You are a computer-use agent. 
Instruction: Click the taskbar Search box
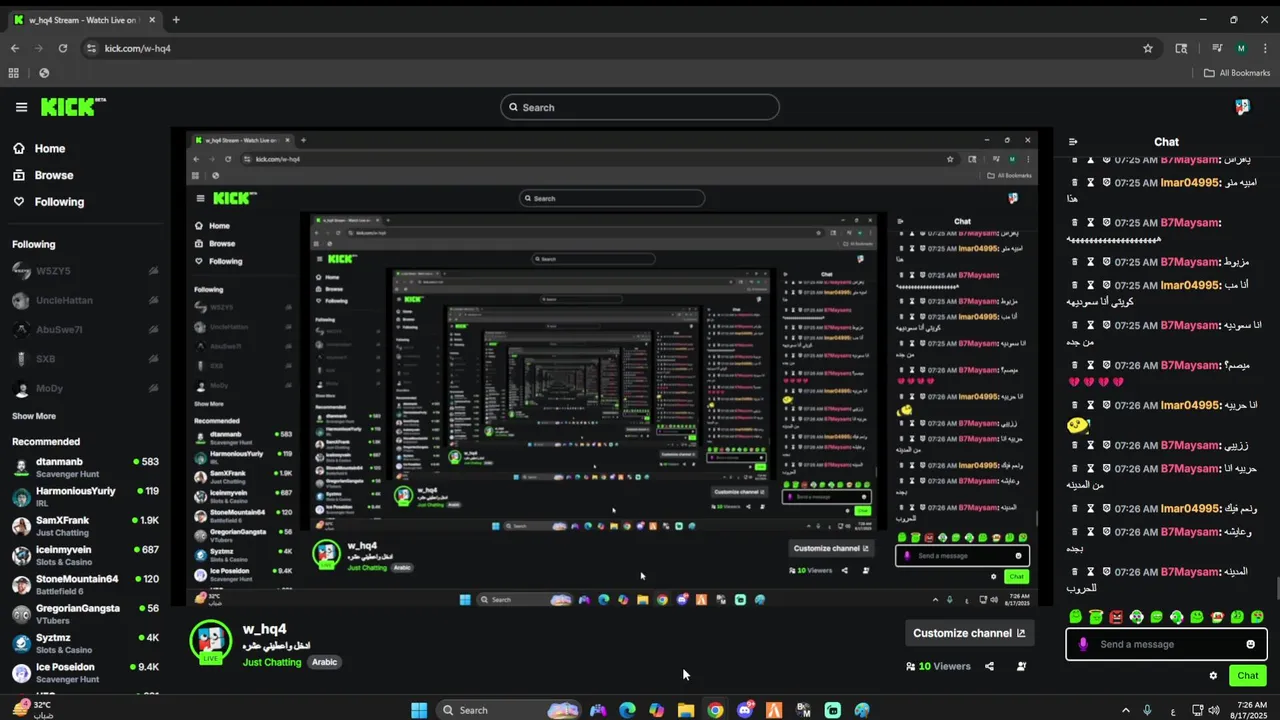coord(509,710)
